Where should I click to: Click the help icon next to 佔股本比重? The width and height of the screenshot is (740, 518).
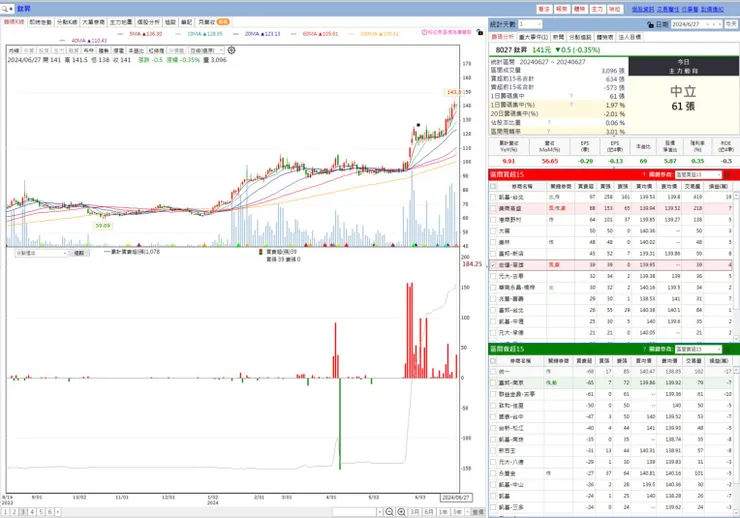pos(549,123)
